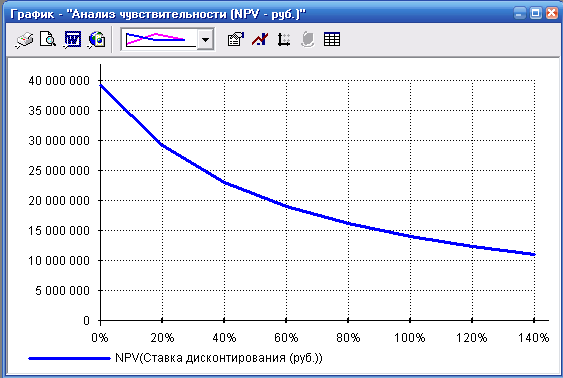Click legend text NPV(Ставка дисконтирования (руб.))

tap(219, 358)
